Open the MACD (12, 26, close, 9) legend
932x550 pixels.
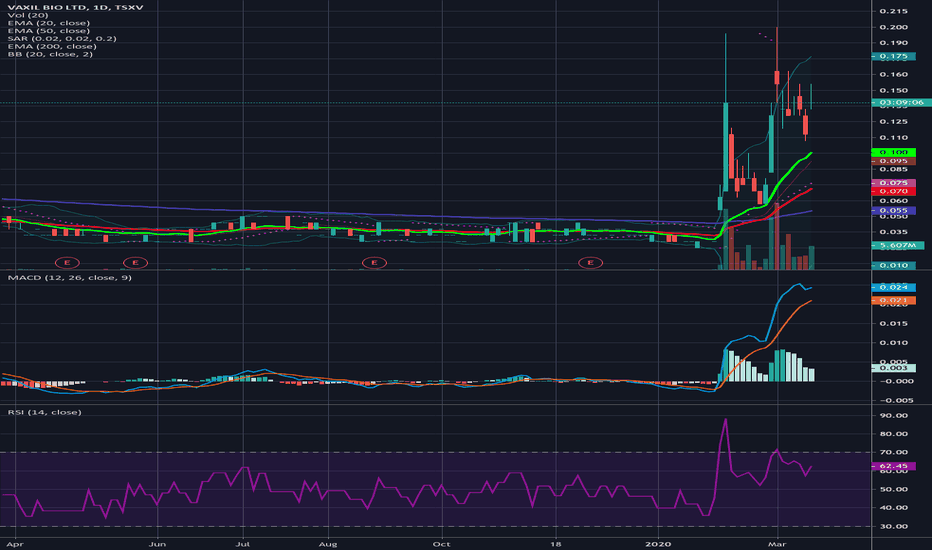(70, 278)
